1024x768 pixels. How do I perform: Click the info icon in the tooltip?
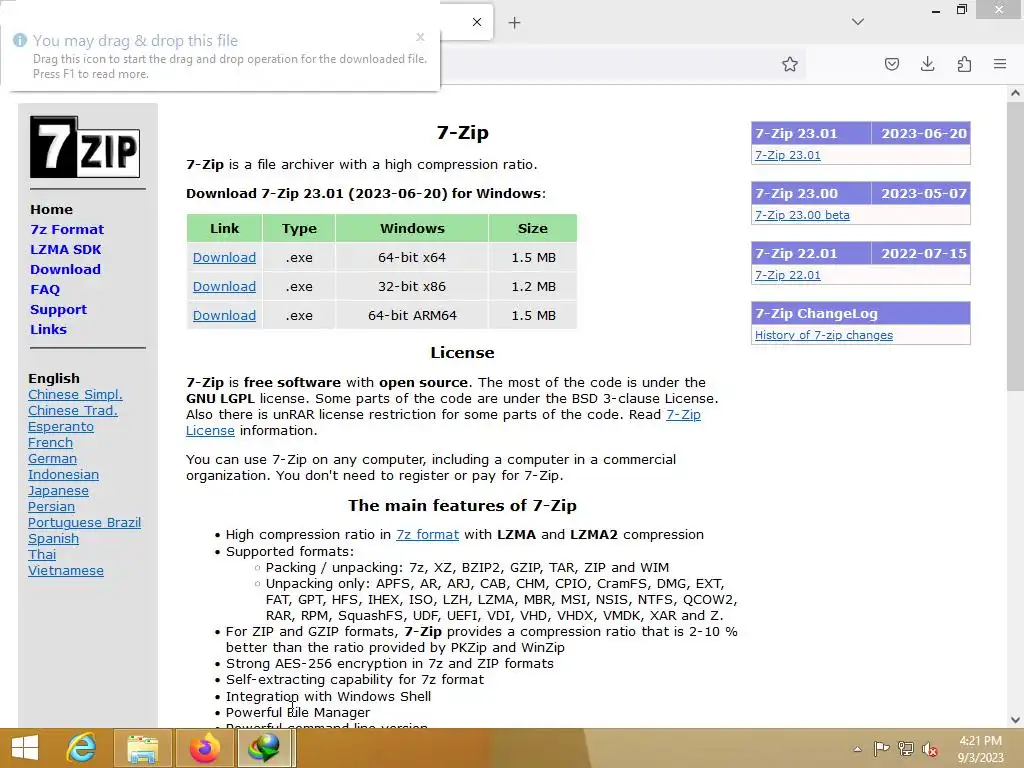pos(20,40)
